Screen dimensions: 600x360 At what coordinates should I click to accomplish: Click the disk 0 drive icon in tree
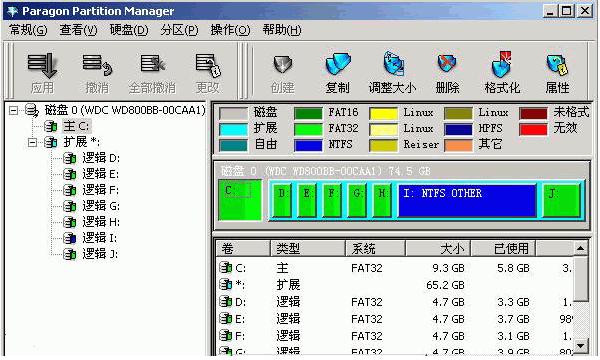point(32,111)
